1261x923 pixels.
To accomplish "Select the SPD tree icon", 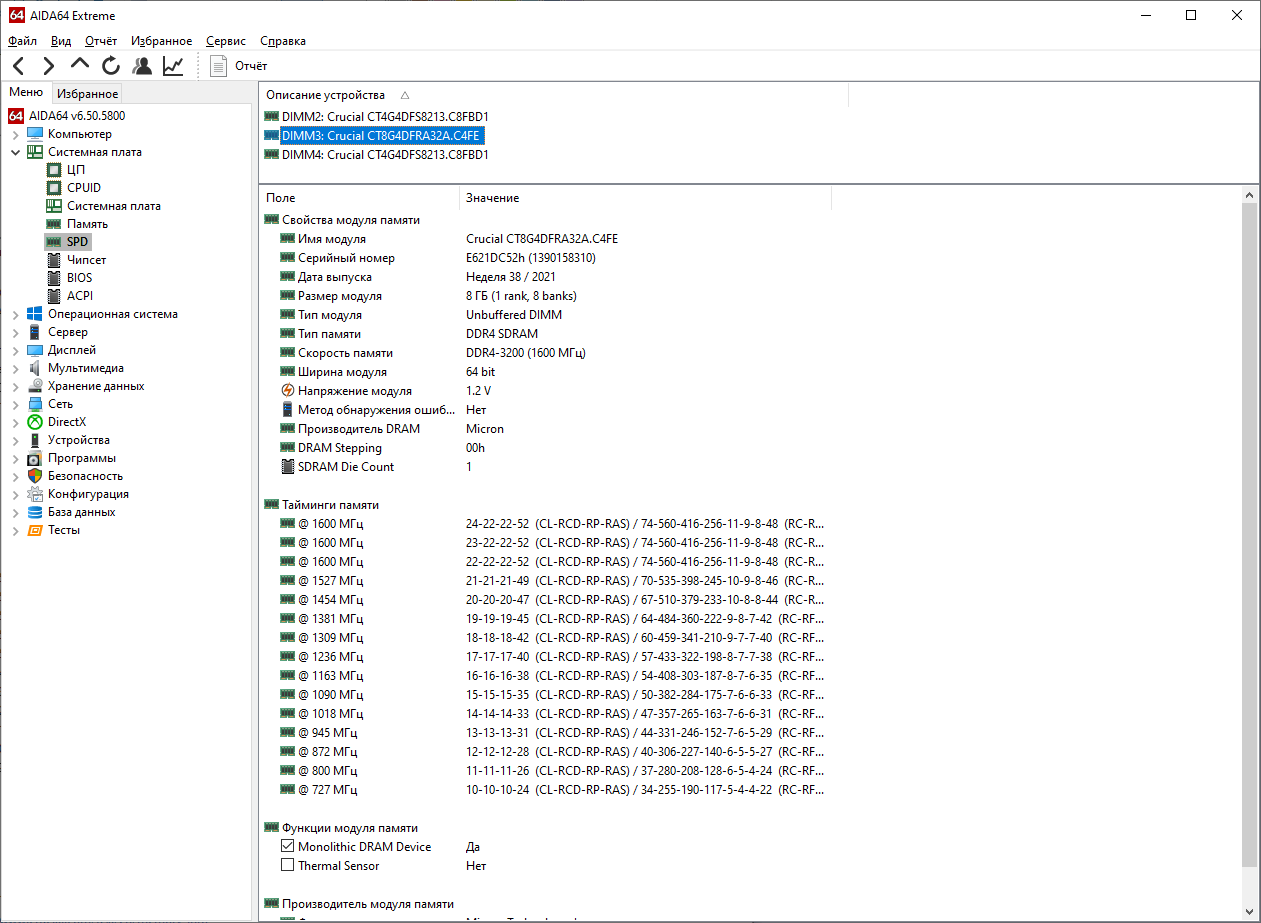I will coord(54,242).
